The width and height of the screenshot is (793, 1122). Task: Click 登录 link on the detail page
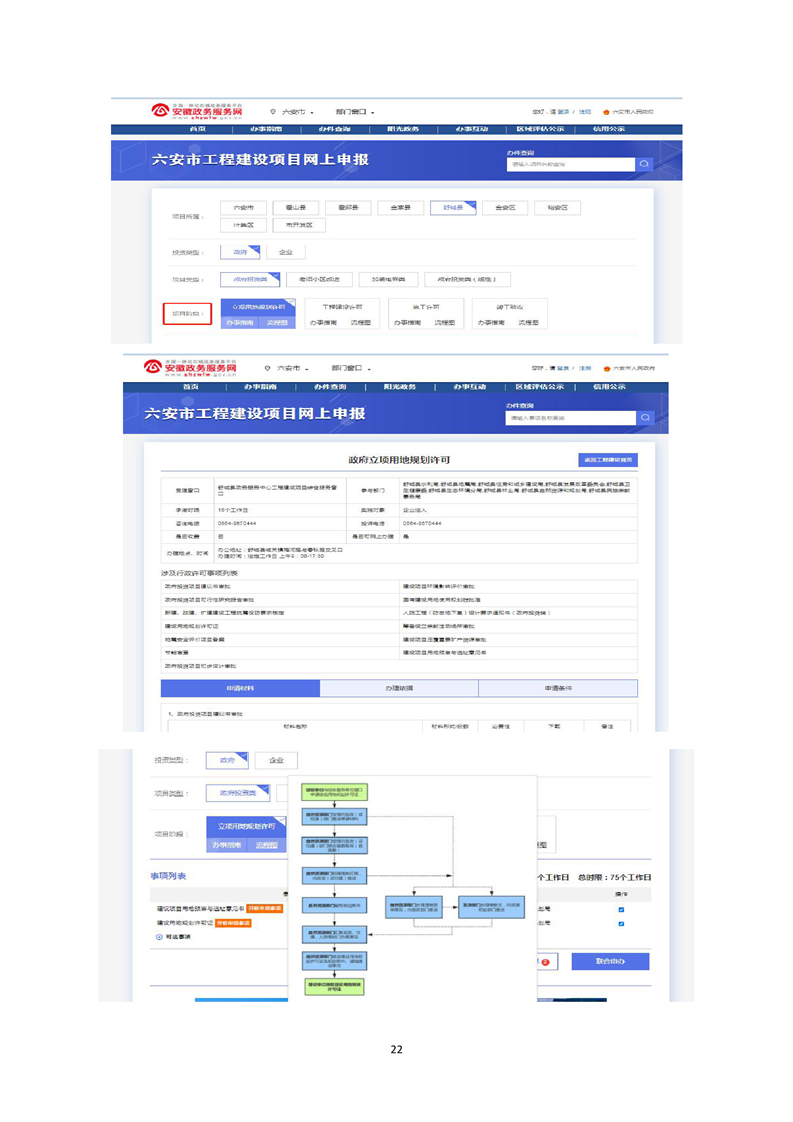[x=563, y=369]
